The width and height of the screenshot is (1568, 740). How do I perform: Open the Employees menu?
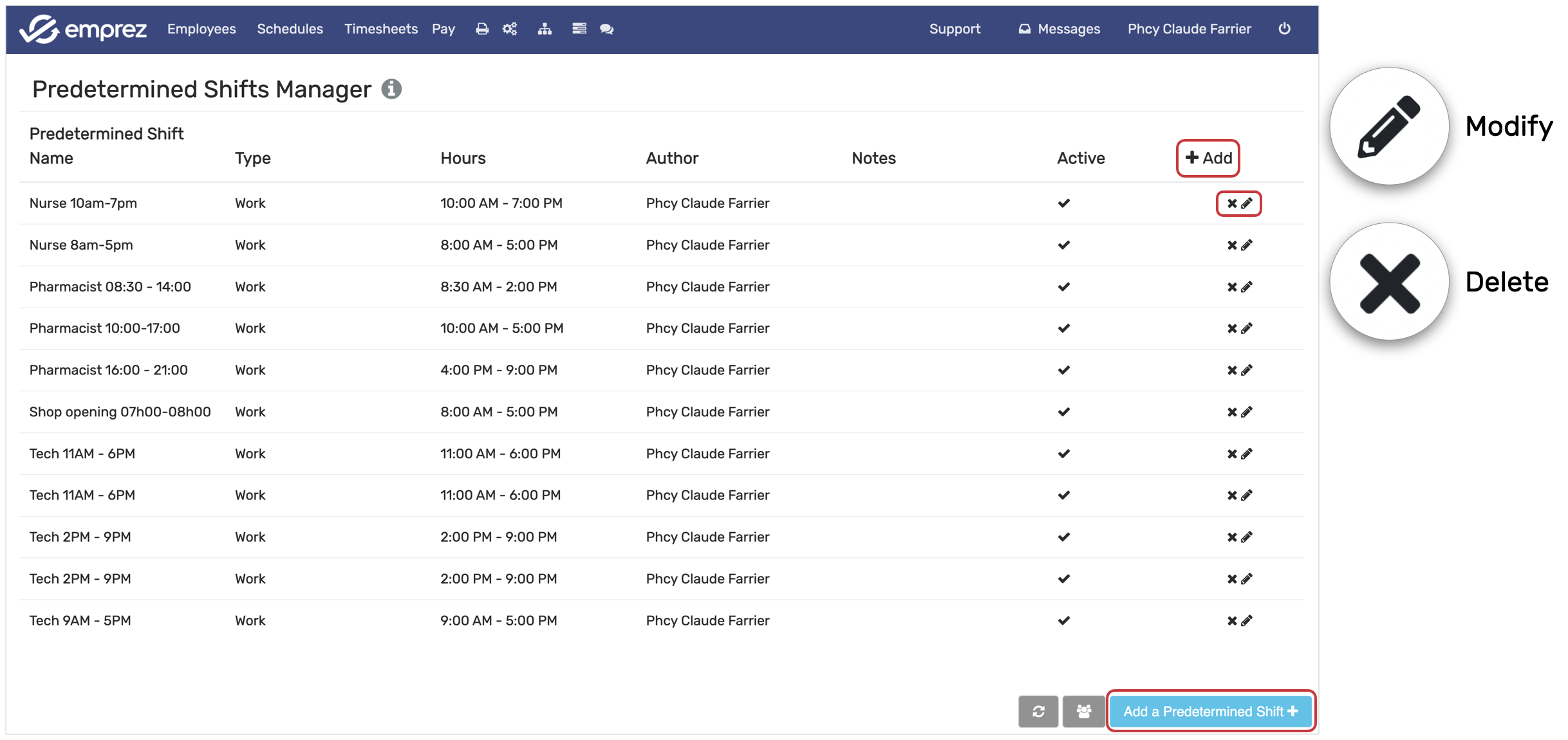pos(201,29)
